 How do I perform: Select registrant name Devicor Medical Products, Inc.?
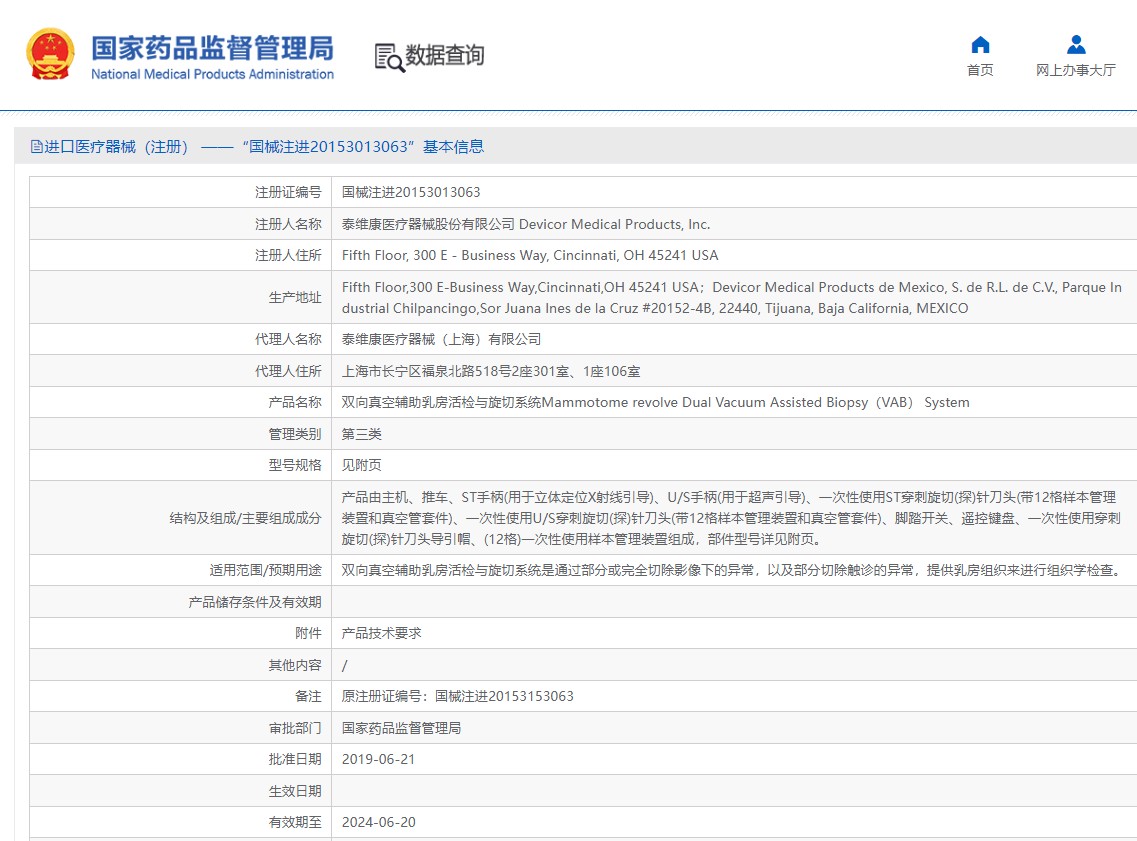coord(614,224)
